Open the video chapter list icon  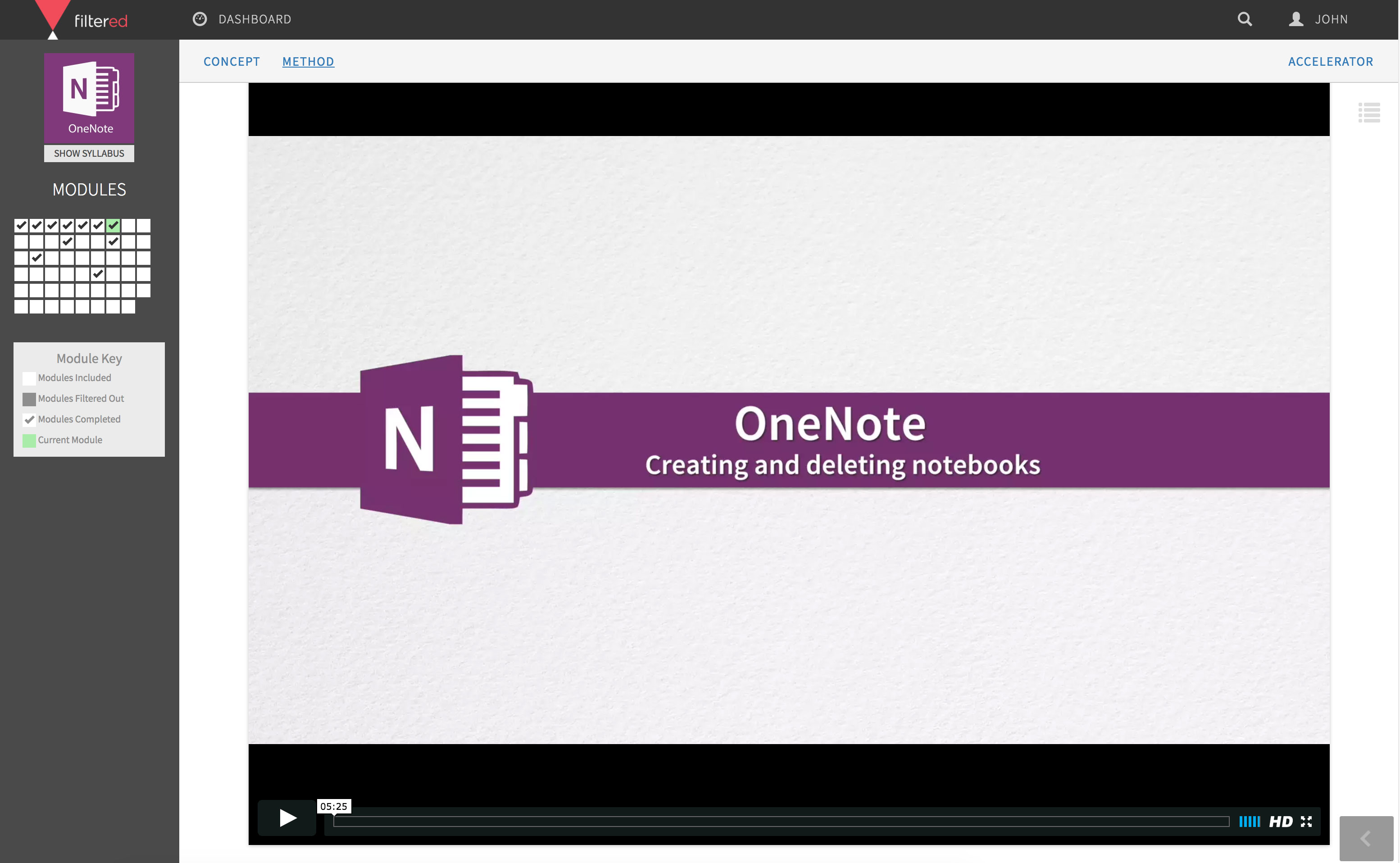click(1369, 112)
